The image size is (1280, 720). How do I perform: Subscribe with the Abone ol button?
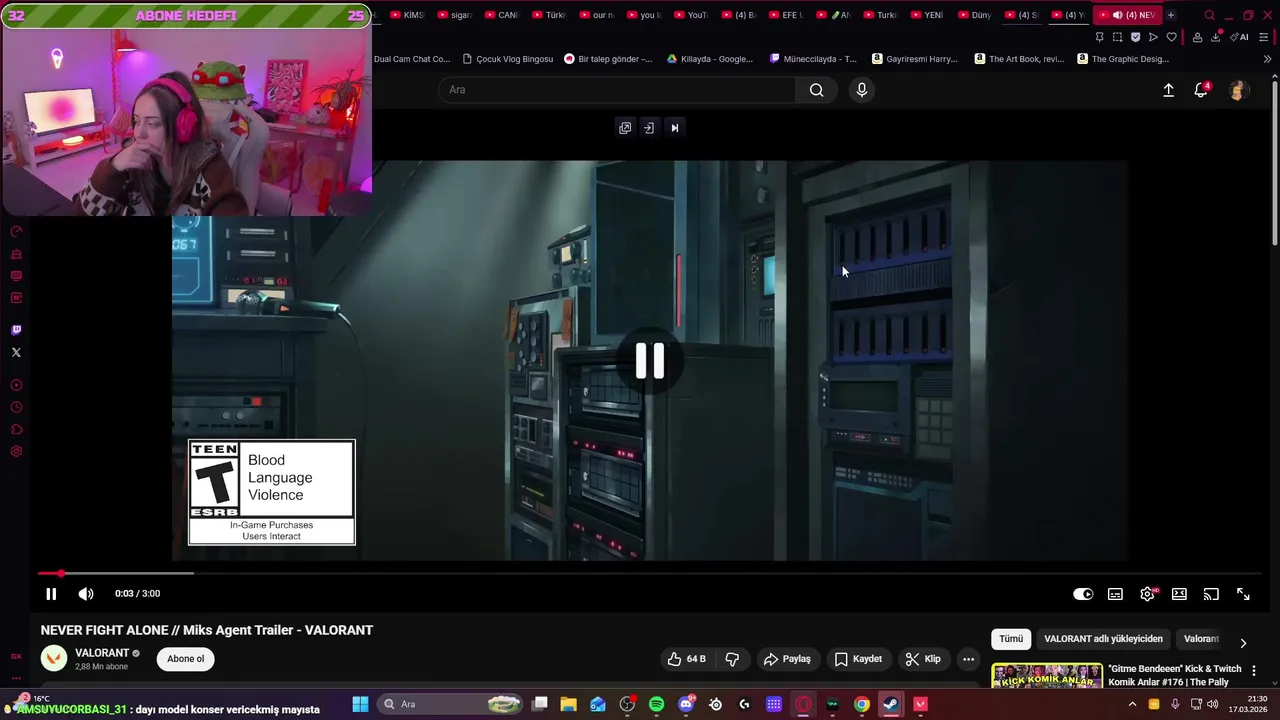[185, 659]
